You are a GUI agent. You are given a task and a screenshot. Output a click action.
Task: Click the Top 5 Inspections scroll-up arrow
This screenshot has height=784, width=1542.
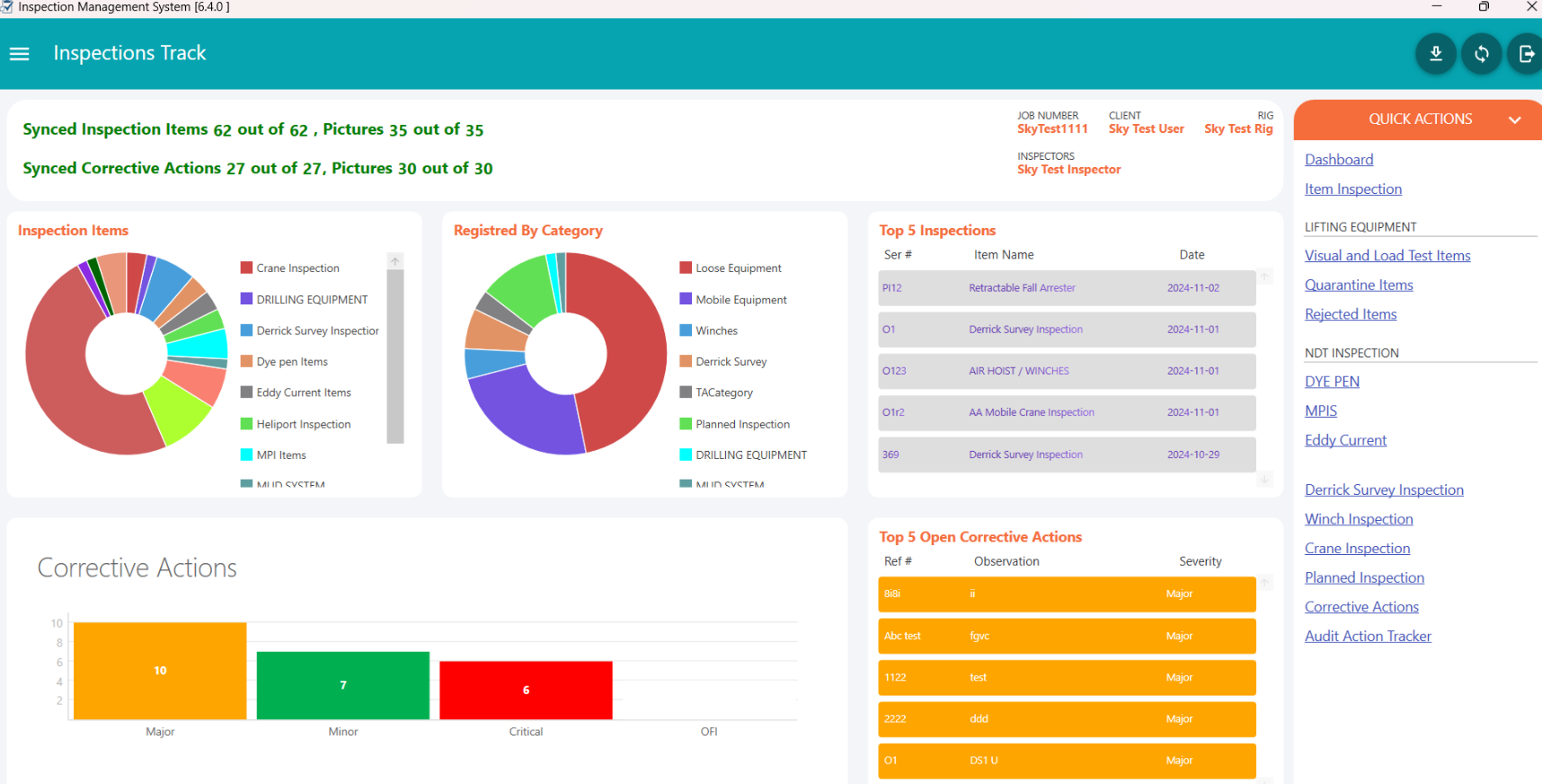(x=1264, y=277)
